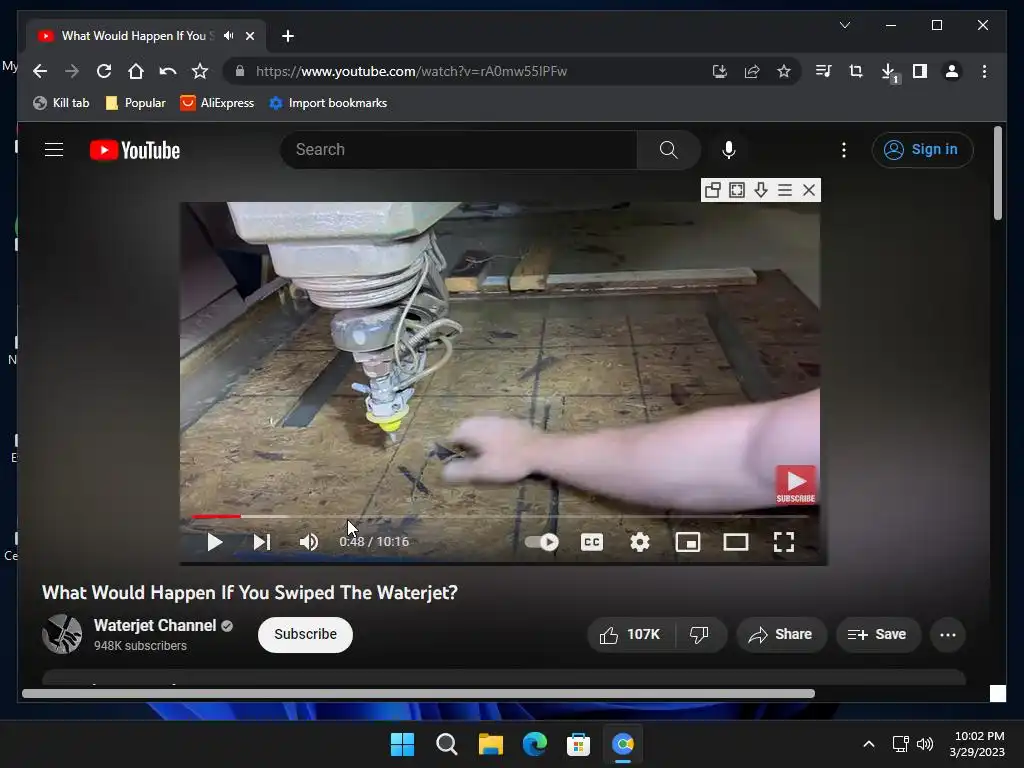Share the video
This screenshot has width=1024, height=768.
pos(781,635)
